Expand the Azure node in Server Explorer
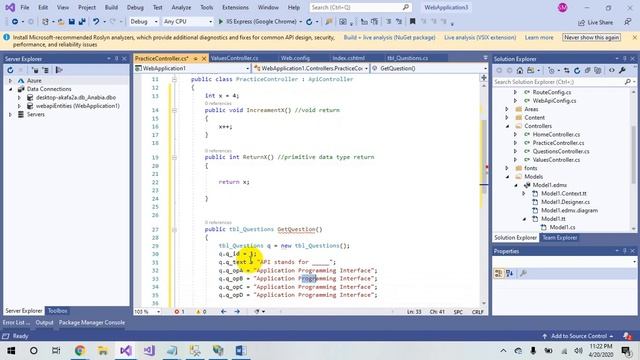The image size is (640, 360). pyautogui.click(x=11, y=81)
